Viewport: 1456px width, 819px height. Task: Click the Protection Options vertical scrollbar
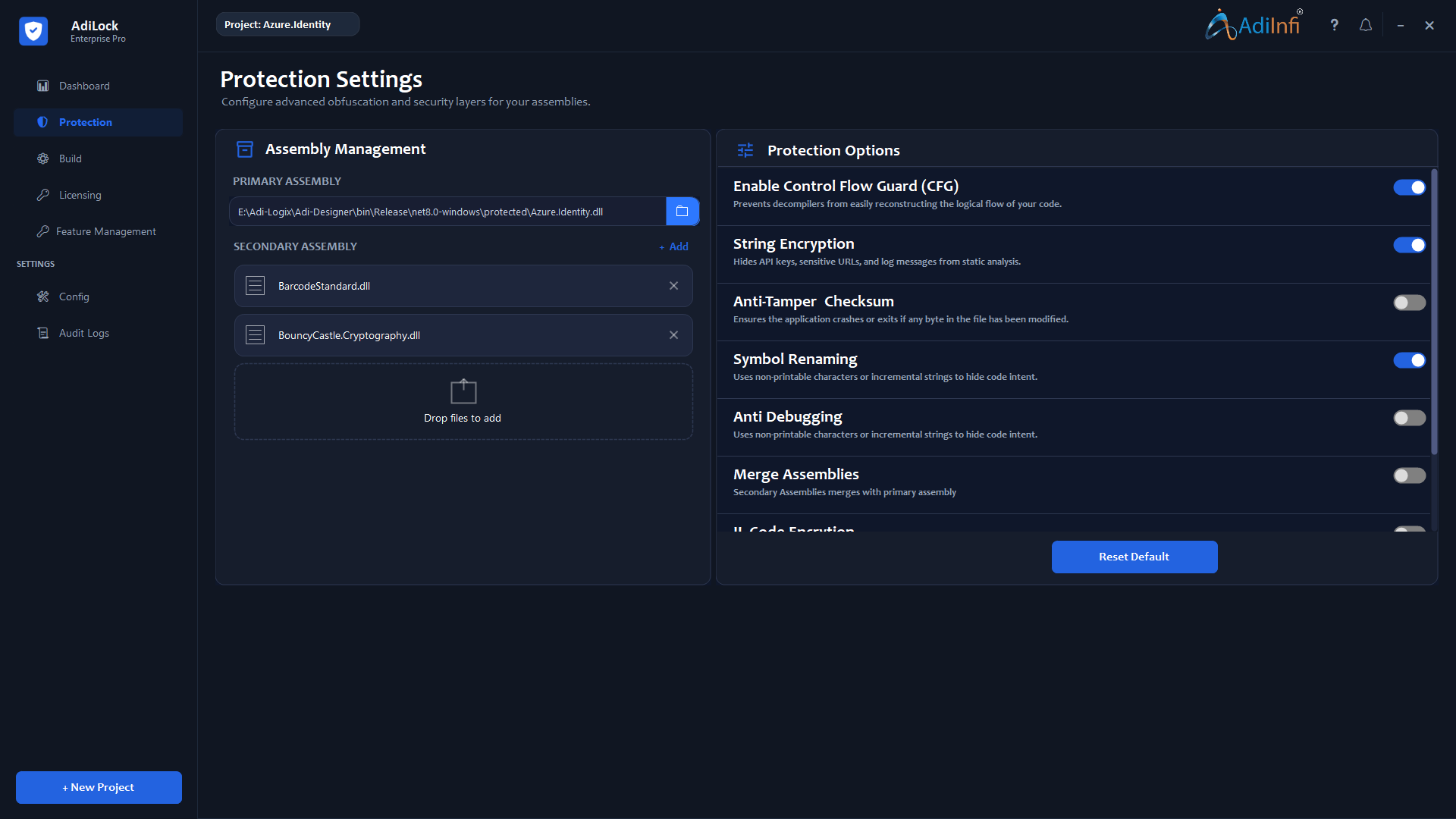pos(1433,311)
